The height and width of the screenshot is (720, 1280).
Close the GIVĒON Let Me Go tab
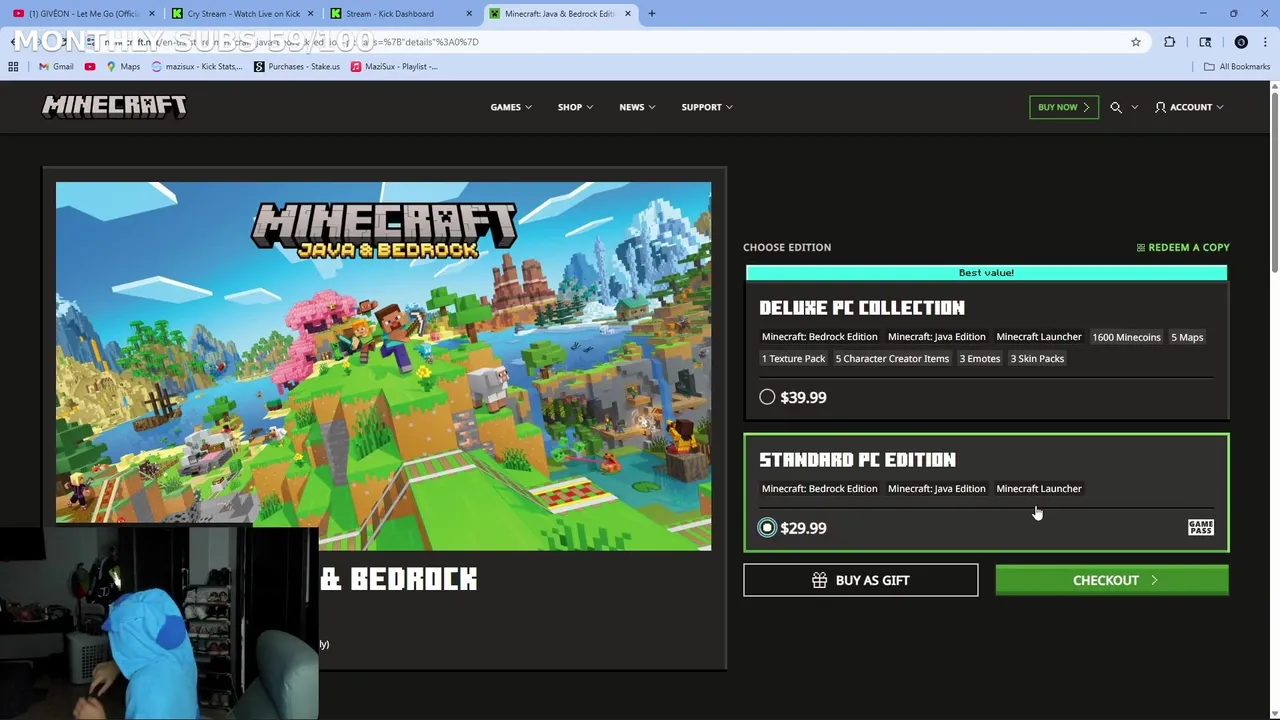(x=152, y=14)
